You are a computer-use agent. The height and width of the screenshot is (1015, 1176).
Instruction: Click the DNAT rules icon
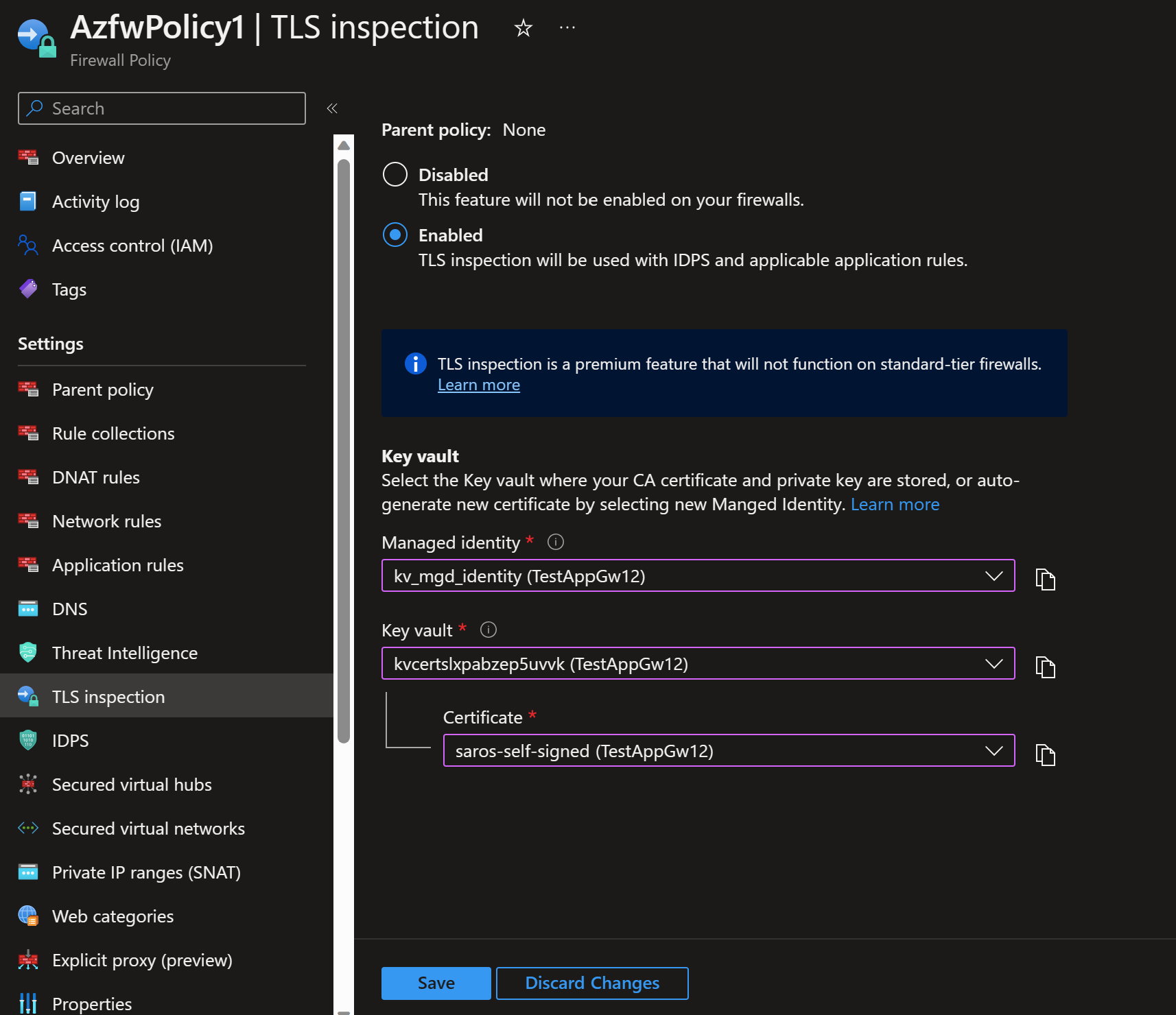(x=28, y=477)
